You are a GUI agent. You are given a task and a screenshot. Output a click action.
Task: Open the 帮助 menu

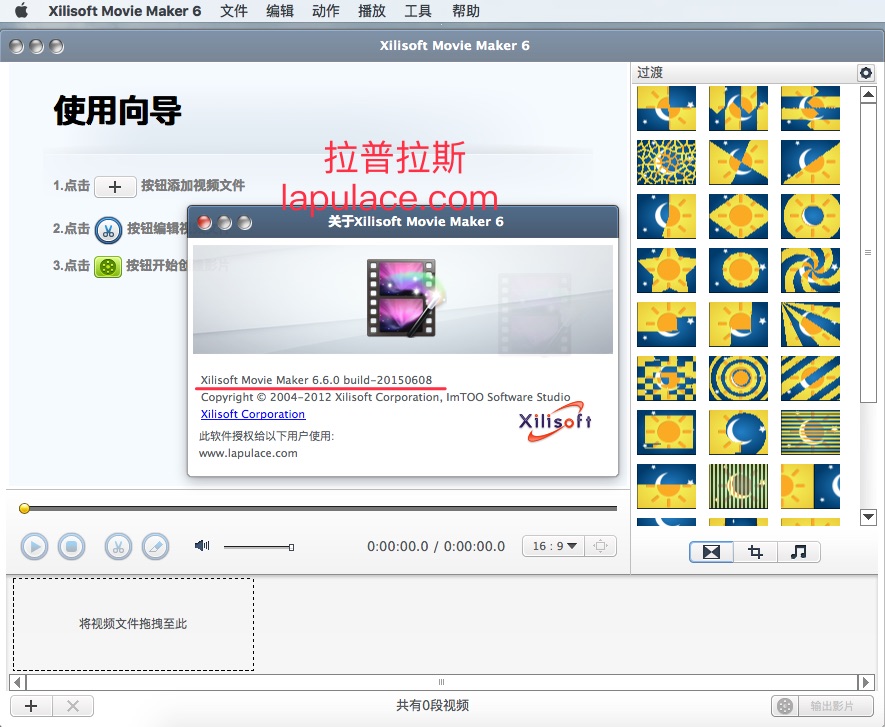coord(466,11)
